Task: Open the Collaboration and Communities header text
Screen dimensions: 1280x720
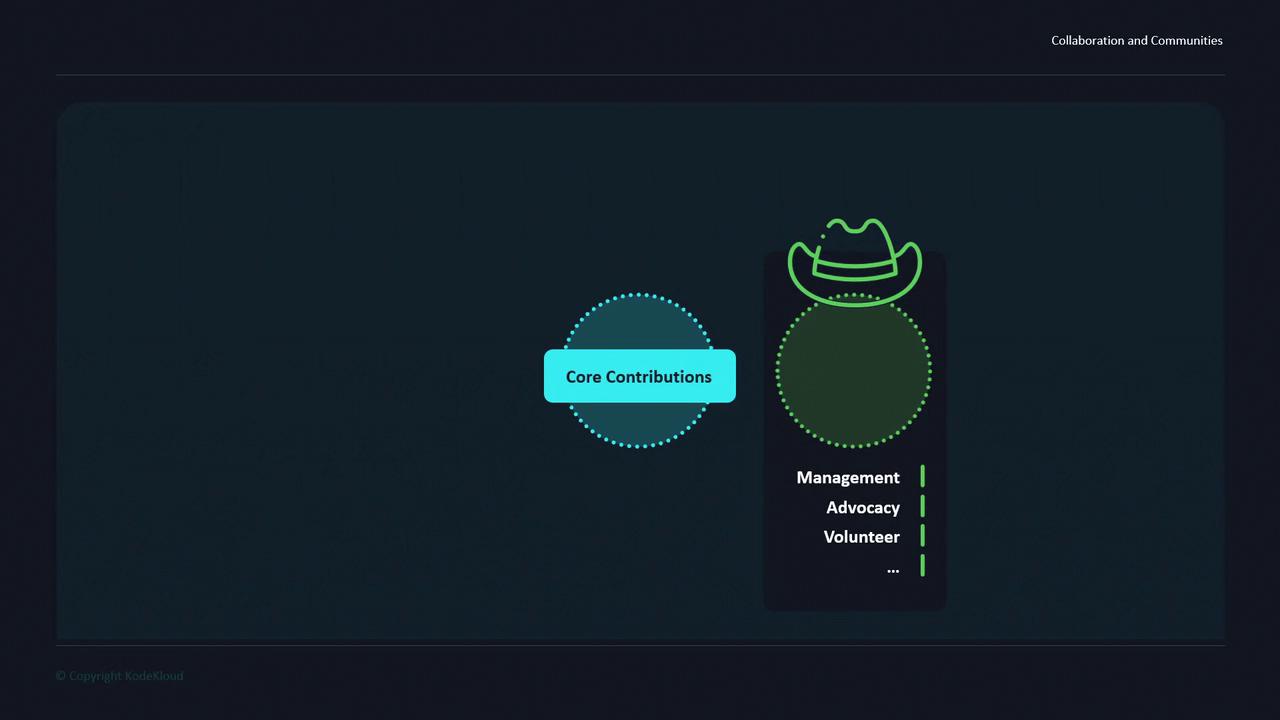Action: [1137, 40]
